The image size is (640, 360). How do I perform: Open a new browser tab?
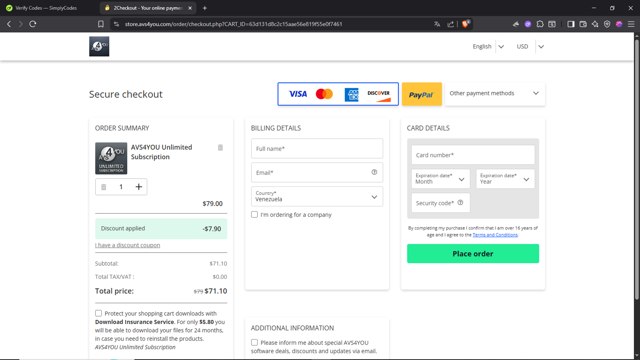pyautogui.click(x=205, y=8)
